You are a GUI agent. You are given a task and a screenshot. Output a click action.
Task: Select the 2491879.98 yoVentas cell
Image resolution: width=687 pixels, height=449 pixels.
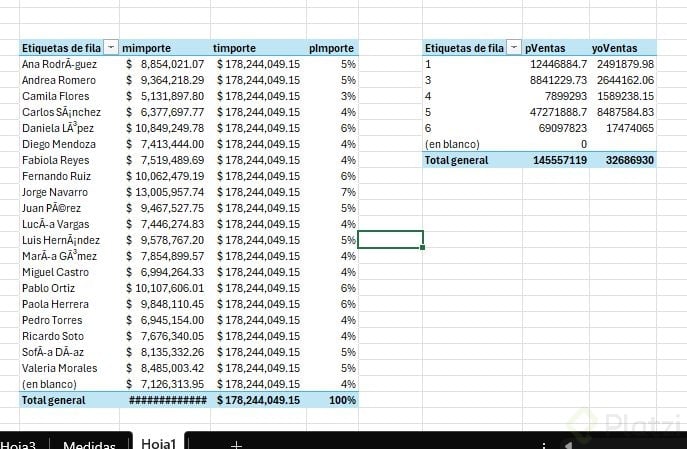coord(623,64)
